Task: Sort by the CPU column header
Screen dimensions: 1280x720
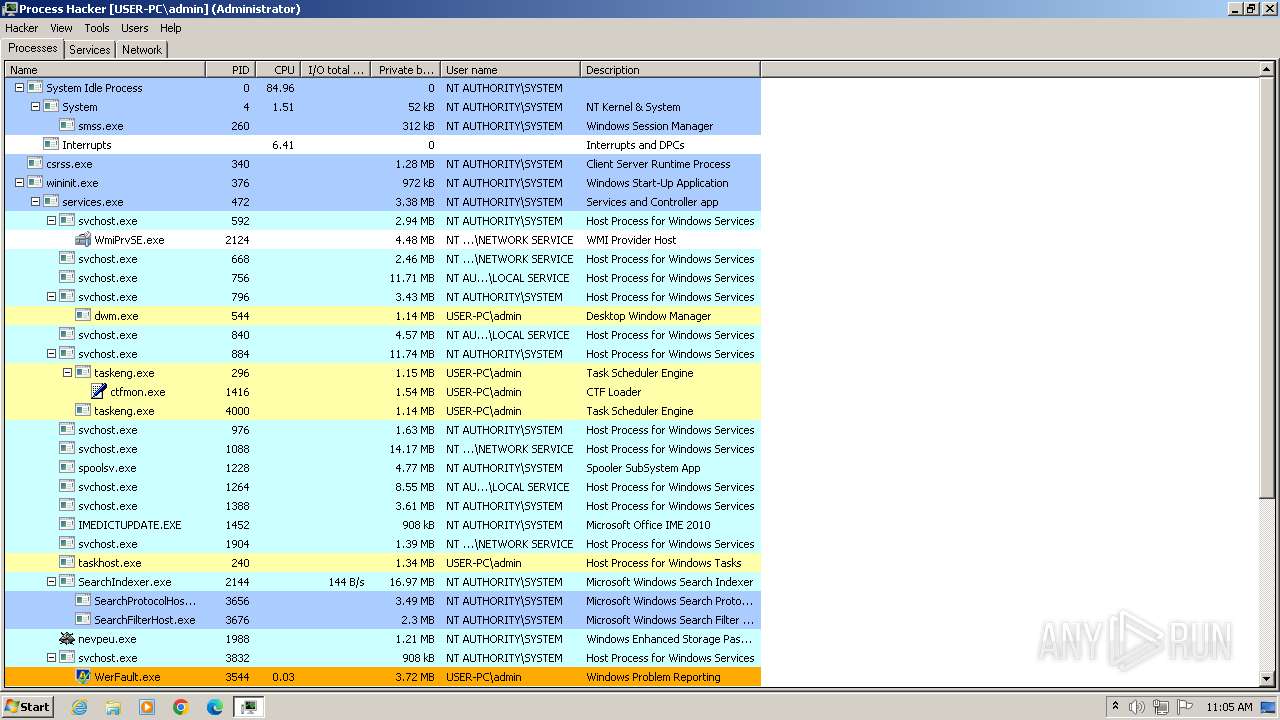Action: [x=278, y=70]
